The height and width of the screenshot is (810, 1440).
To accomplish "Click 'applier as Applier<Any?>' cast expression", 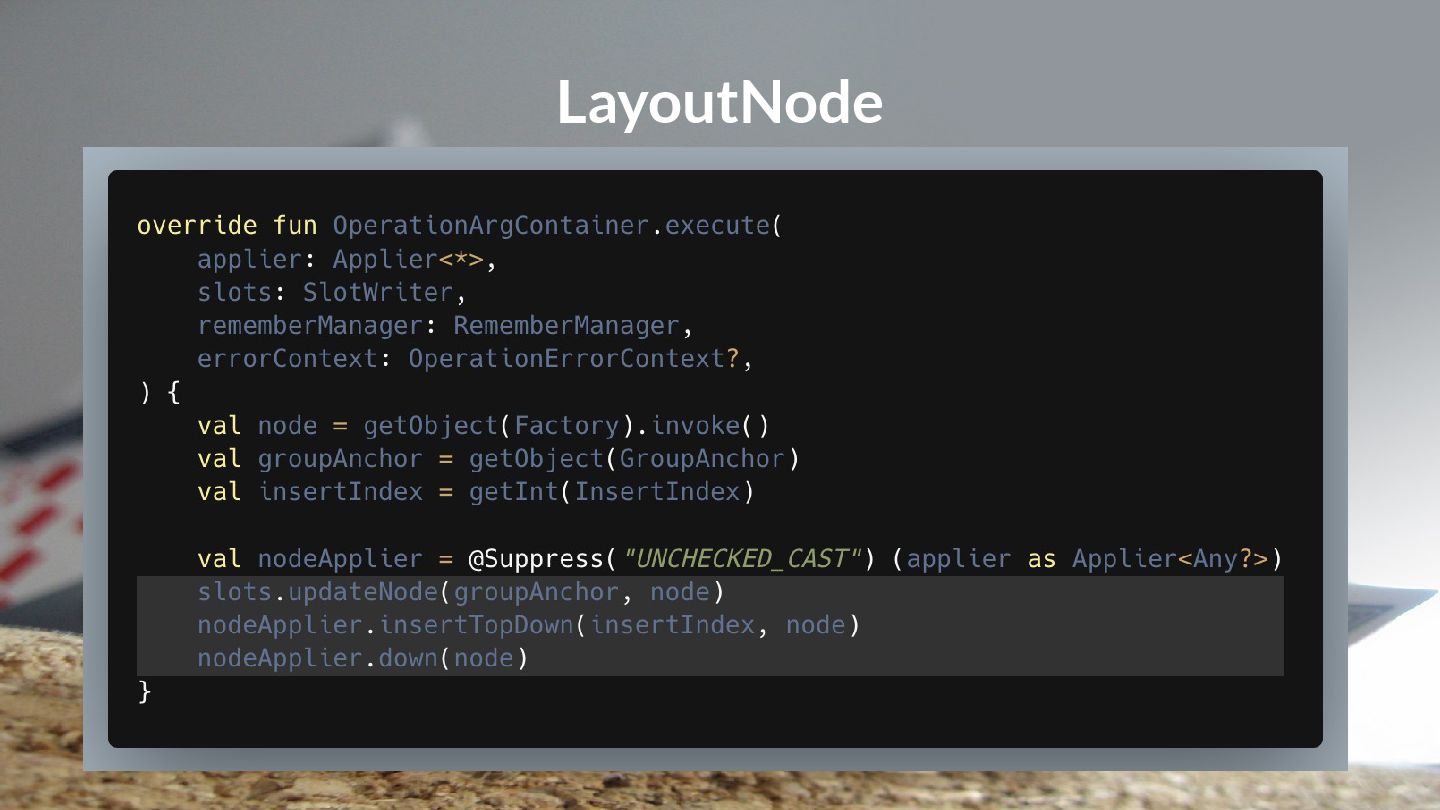I will click(1087, 558).
